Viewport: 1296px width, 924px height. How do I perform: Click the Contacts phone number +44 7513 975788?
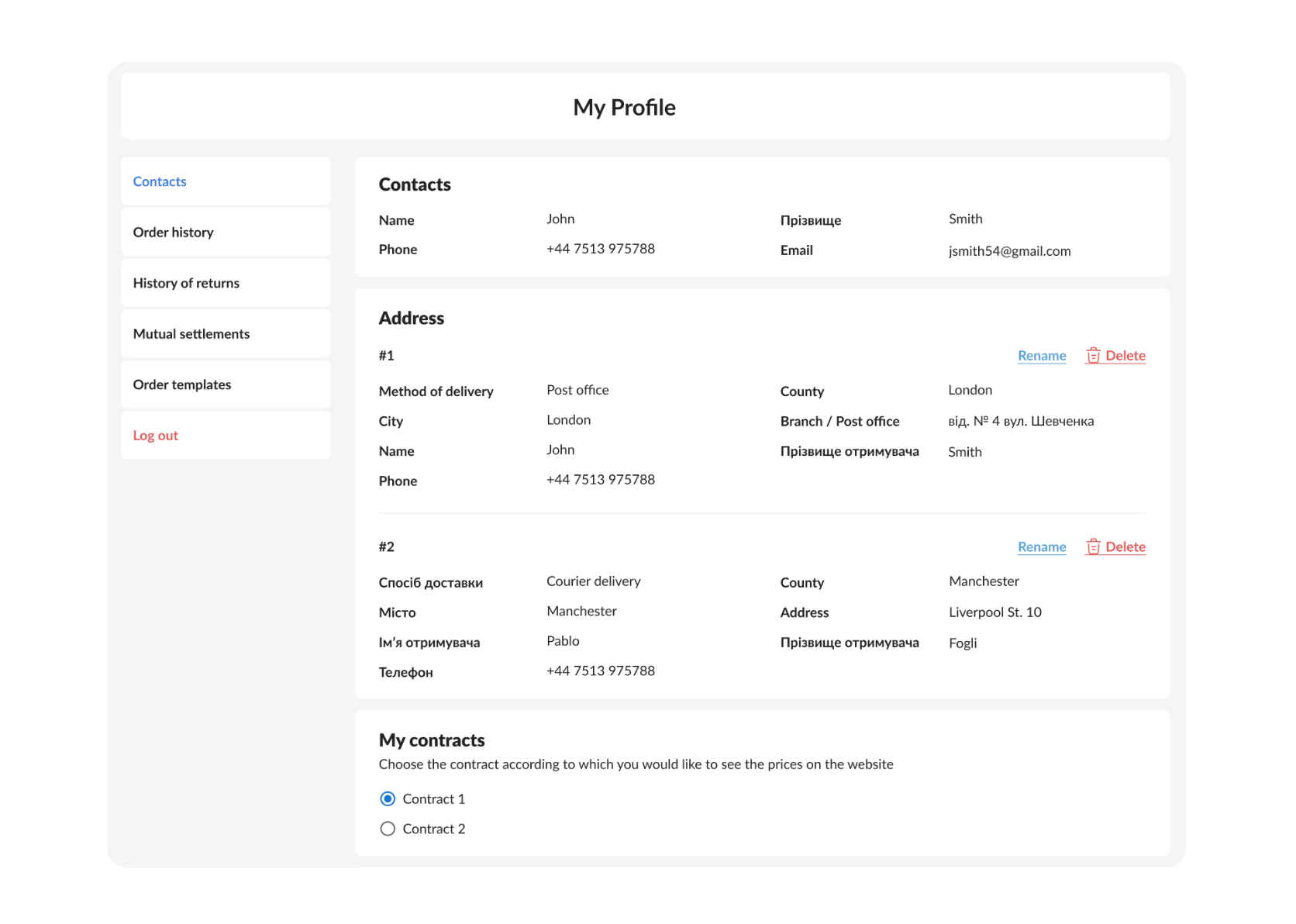tap(601, 249)
